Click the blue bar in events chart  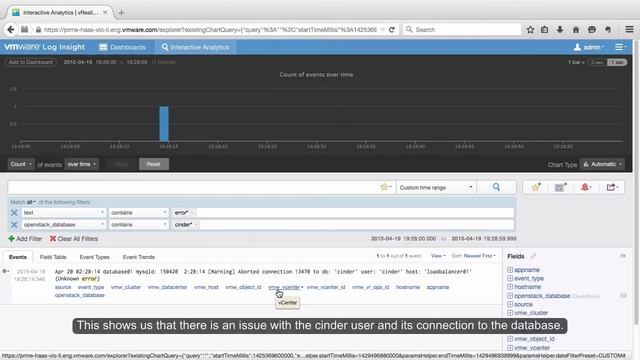164,124
